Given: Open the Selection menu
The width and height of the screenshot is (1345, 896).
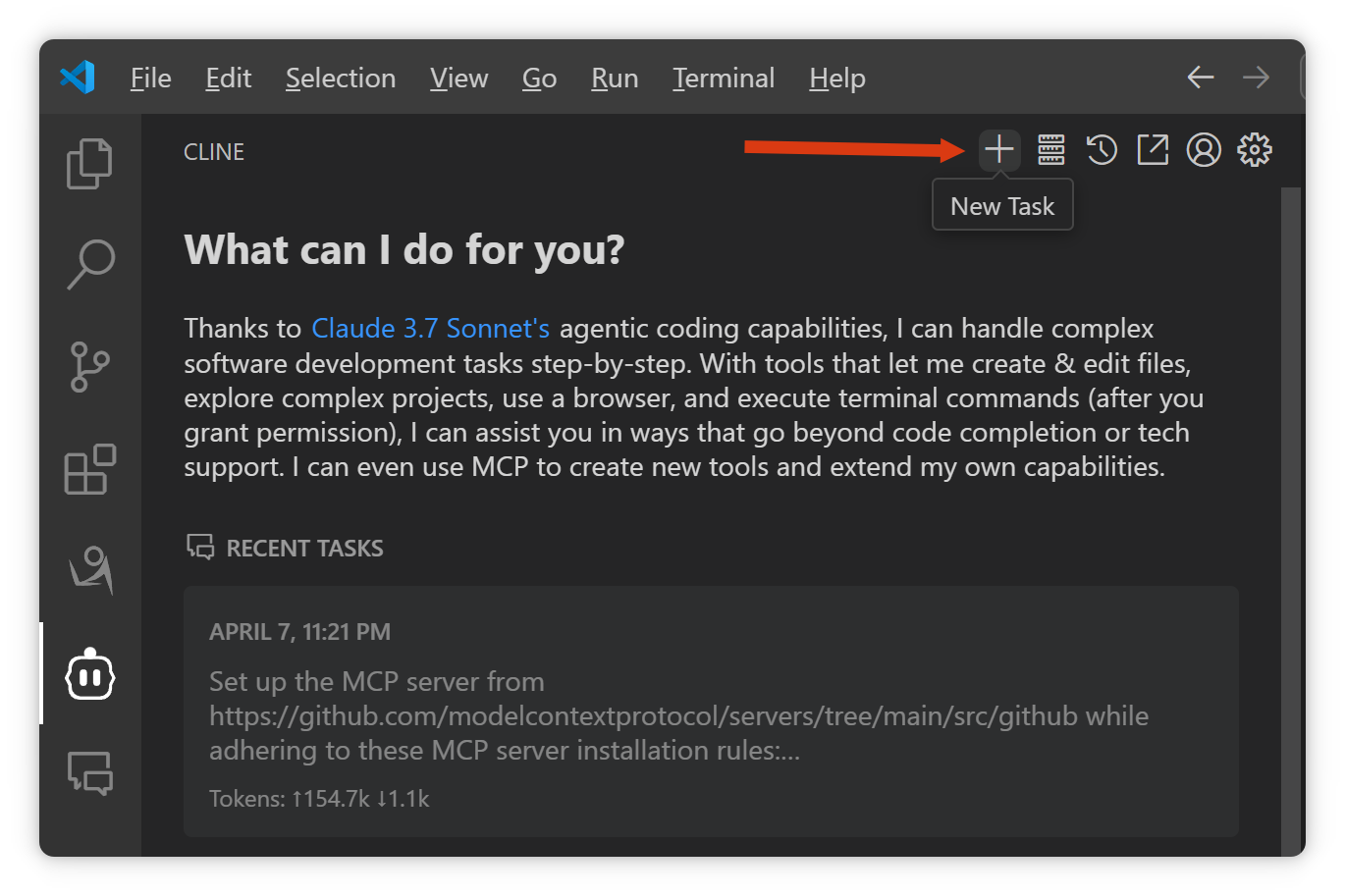Looking at the screenshot, I should point(341,79).
